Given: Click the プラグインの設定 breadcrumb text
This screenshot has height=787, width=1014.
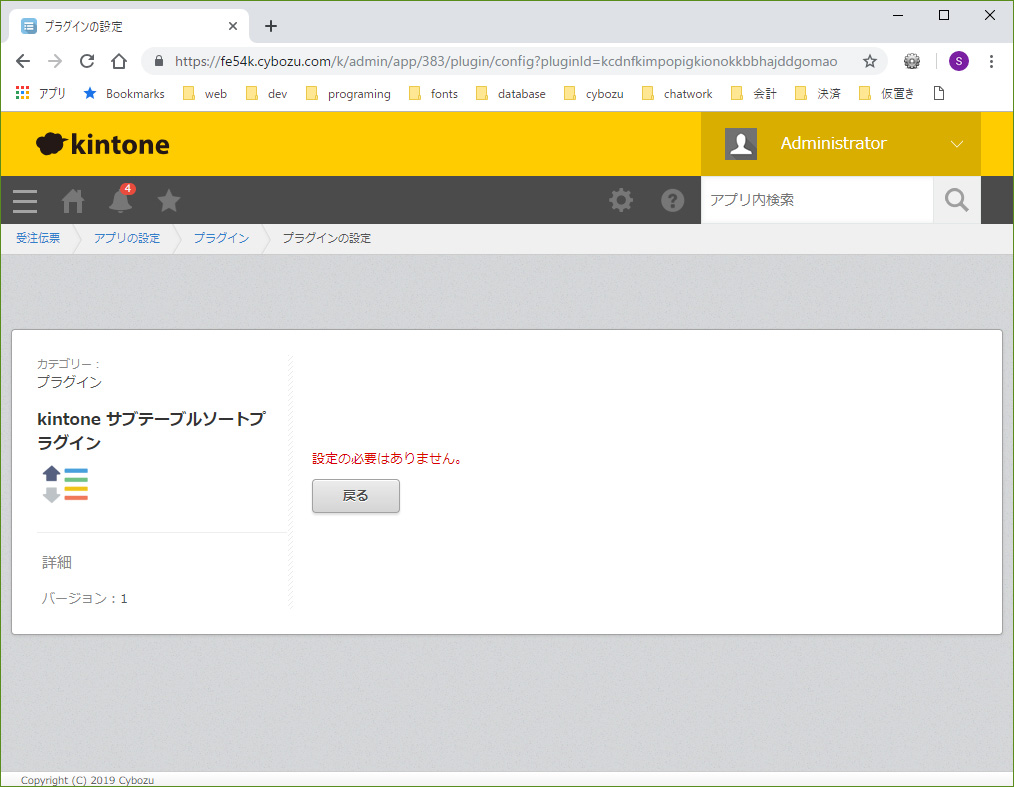Looking at the screenshot, I should pos(327,238).
